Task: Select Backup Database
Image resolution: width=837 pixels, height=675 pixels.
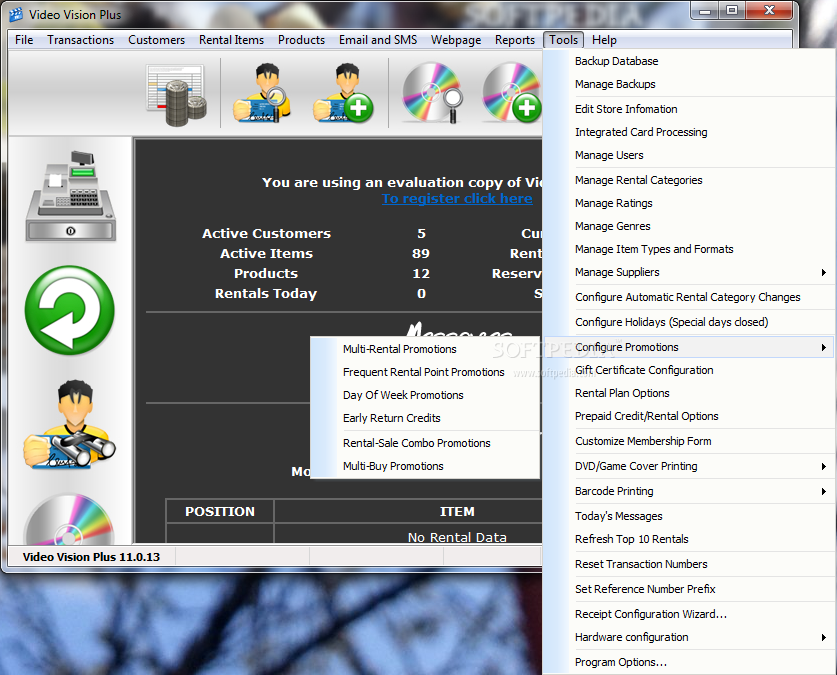Action: tap(689, 61)
